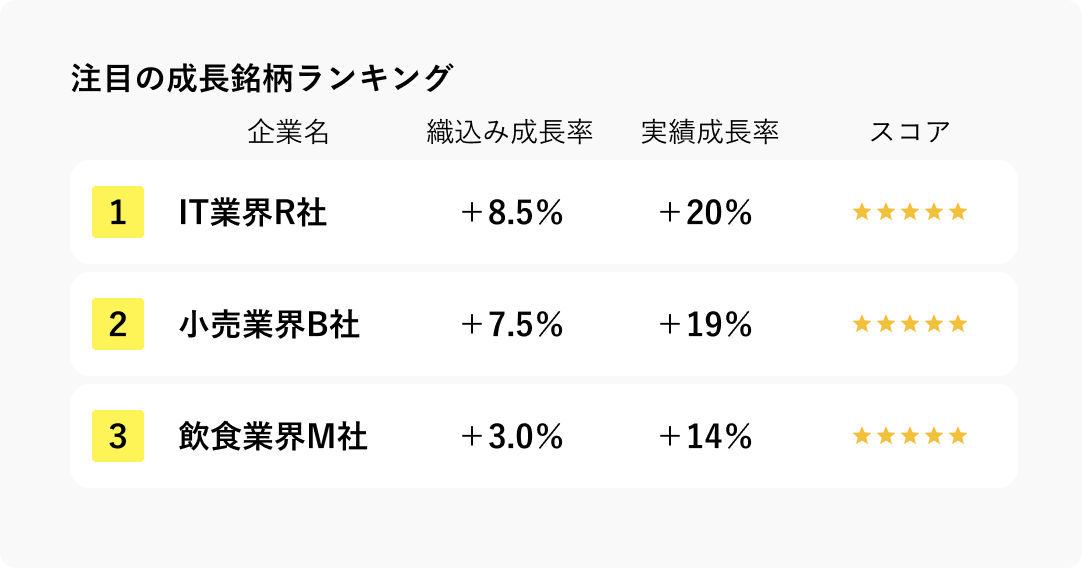The height and width of the screenshot is (568, 1082).
Task: Click the +14% actual growth value
Action: (x=705, y=436)
